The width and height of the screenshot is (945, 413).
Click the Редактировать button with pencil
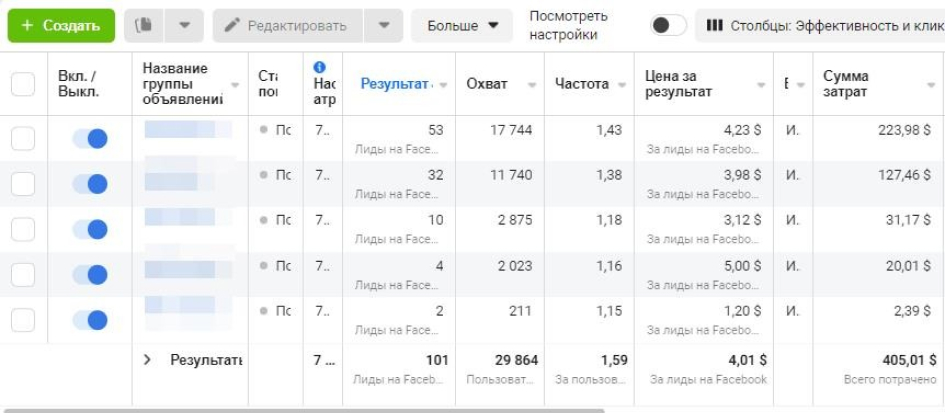286,25
